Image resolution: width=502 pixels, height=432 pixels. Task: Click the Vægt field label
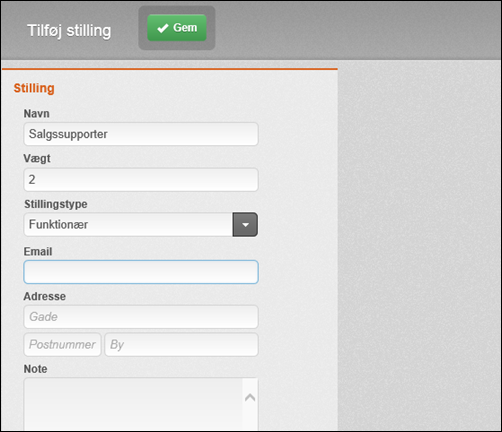pos(37,158)
